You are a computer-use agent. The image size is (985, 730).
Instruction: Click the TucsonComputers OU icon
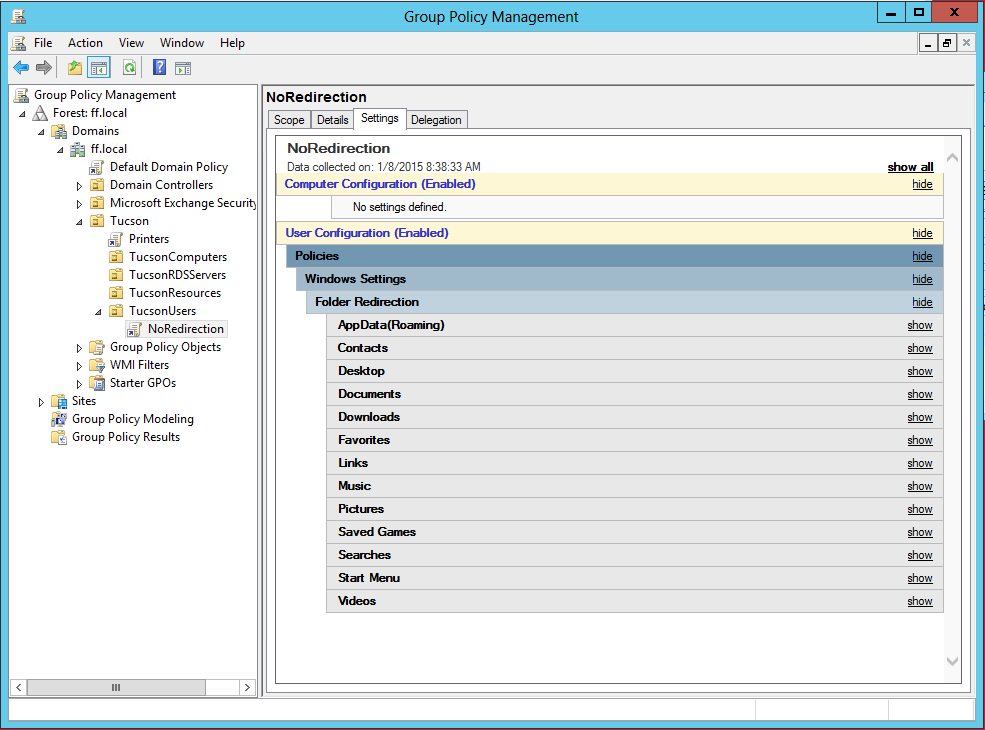[116, 257]
